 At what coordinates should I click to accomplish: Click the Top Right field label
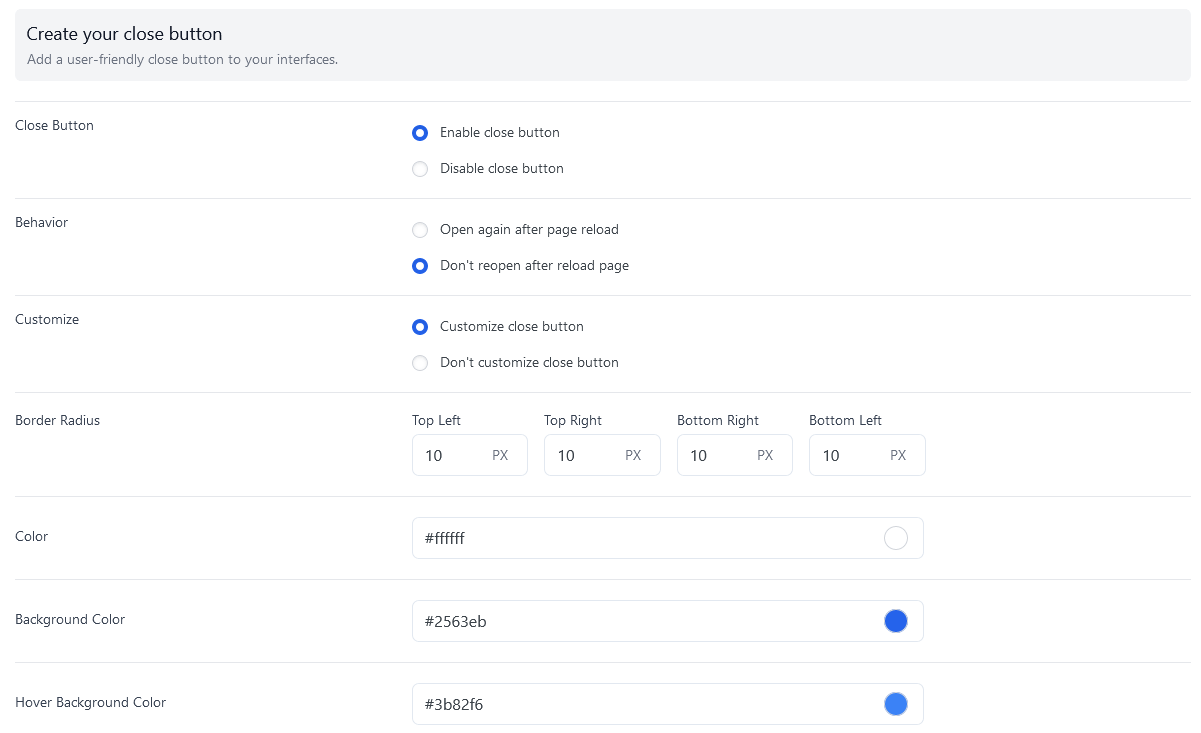coord(573,421)
